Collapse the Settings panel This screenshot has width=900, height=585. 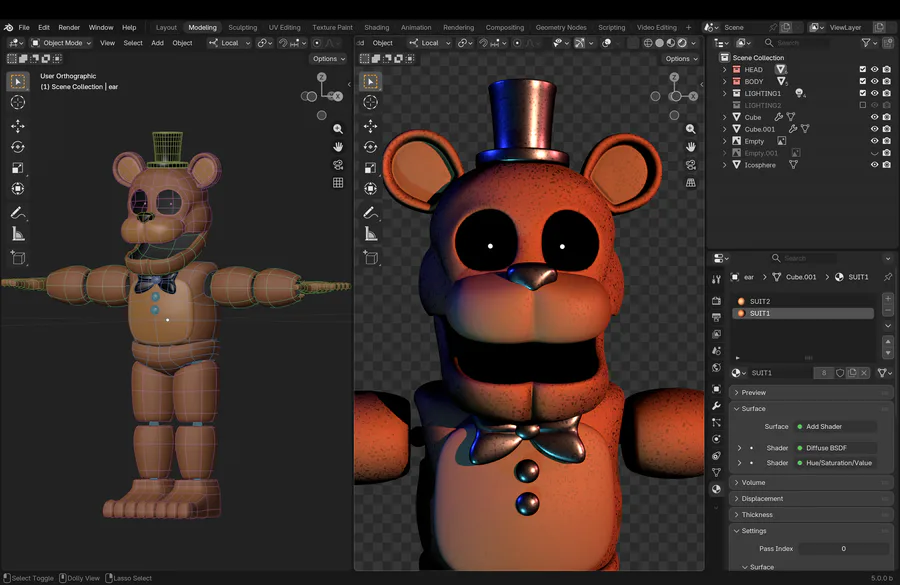810,531
